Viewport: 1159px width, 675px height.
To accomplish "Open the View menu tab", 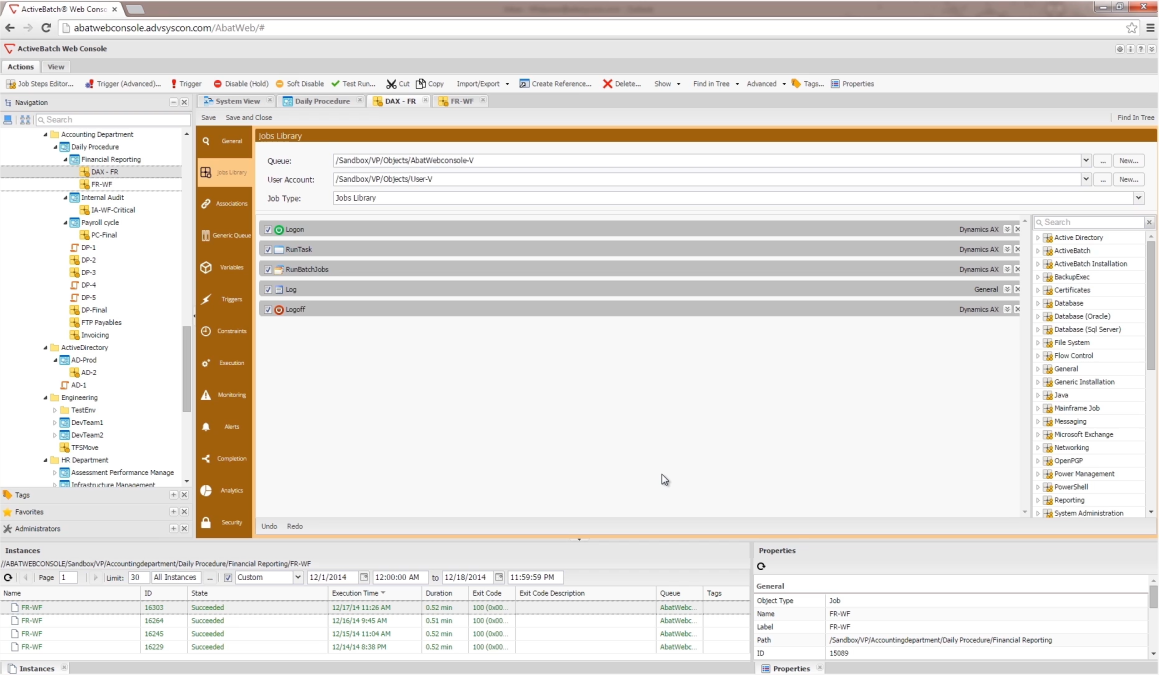I will click(x=56, y=66).
